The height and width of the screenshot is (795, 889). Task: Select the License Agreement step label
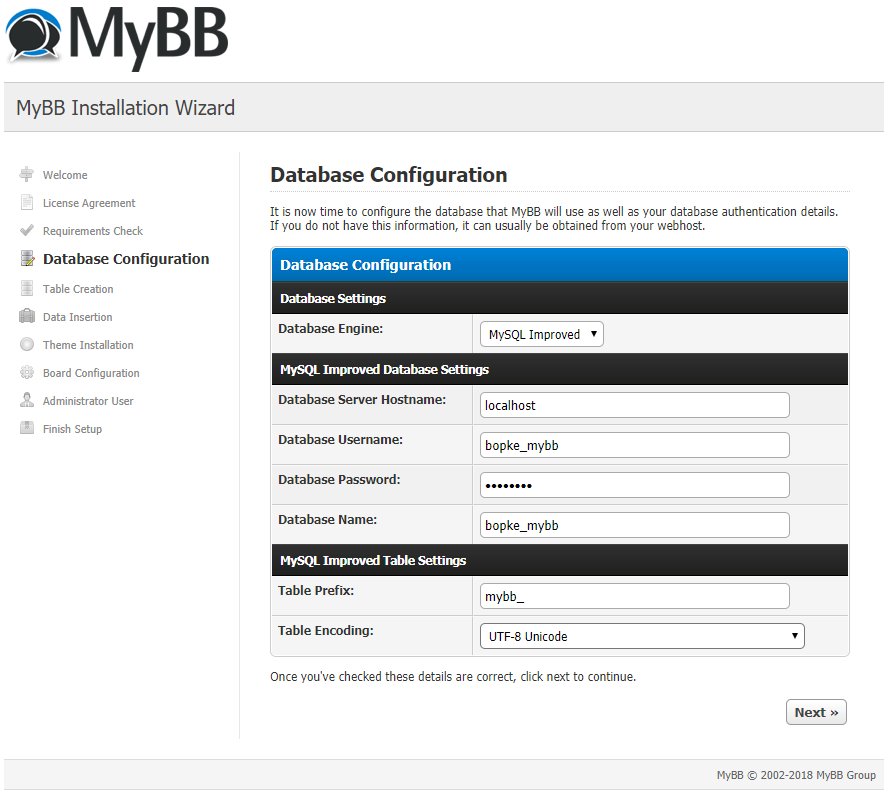pyautogui.click(x=89, y=203)
